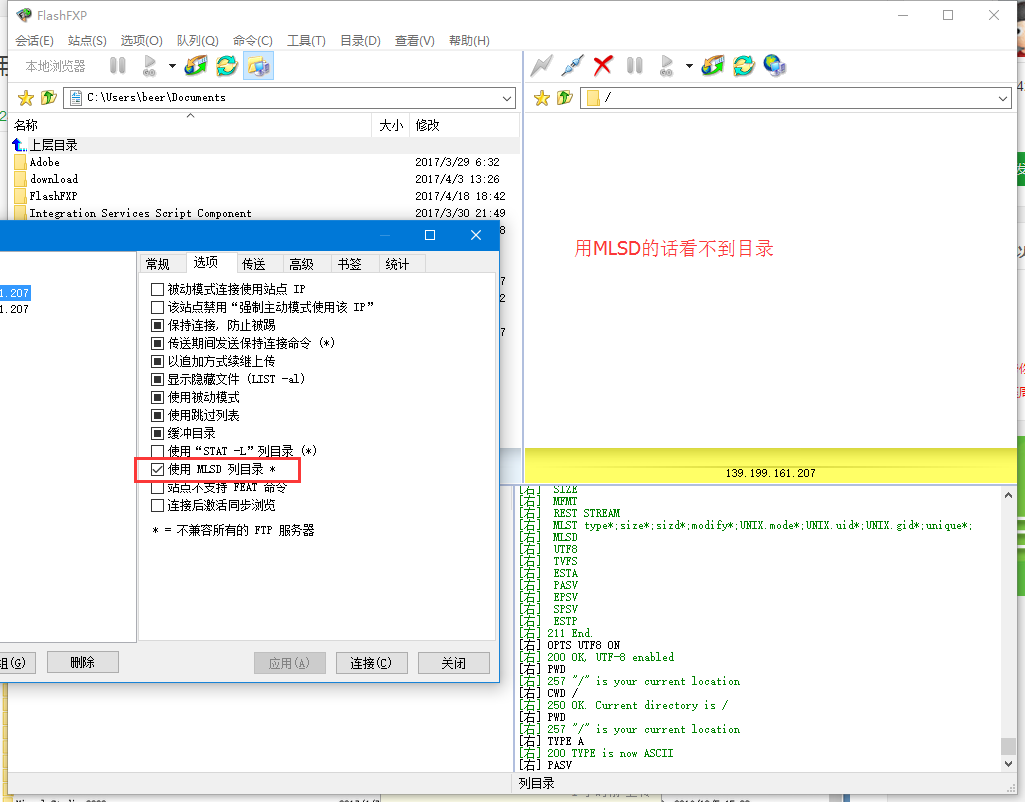Enable 被动模式连接使用站点 IP checkbox
Image resolution: width=1025 pixels, height=802 pixels.
[158, 289]
